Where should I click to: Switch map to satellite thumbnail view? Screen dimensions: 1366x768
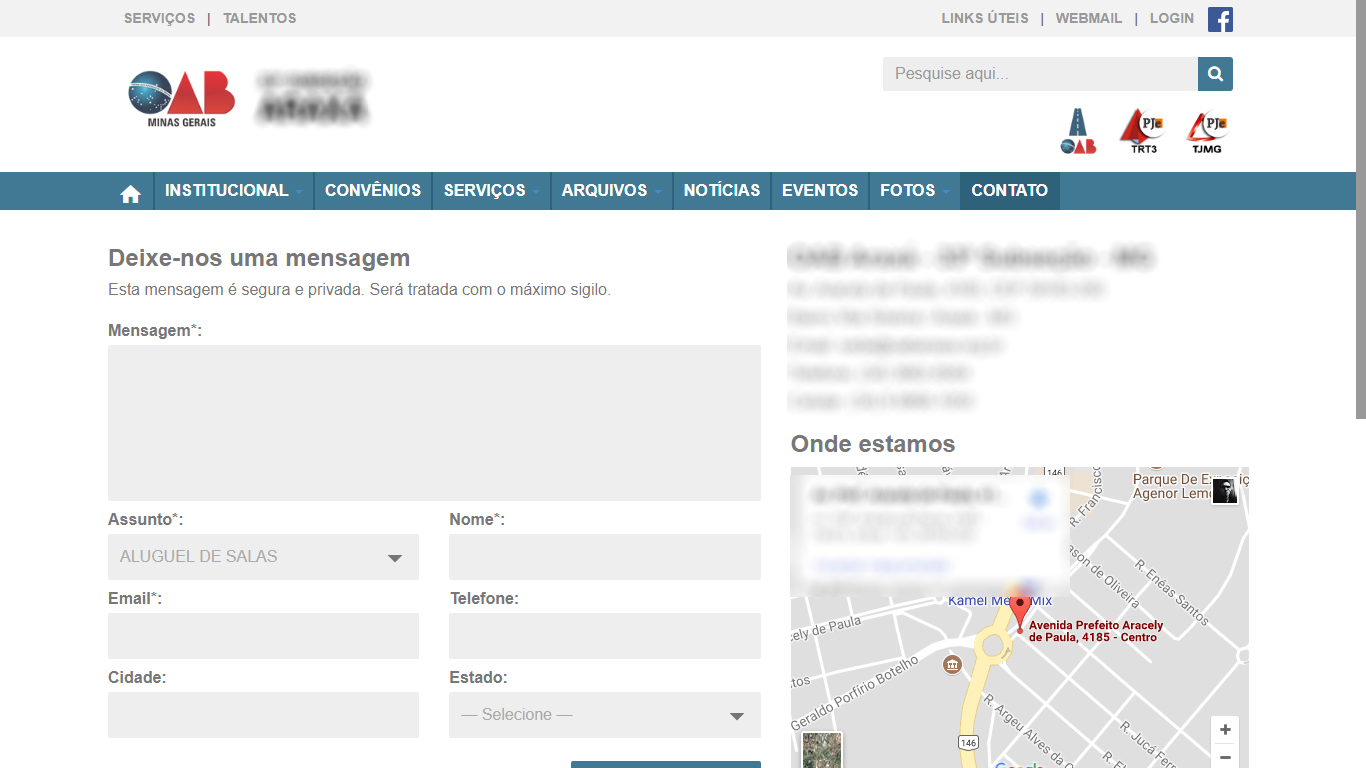click(822, 750)
